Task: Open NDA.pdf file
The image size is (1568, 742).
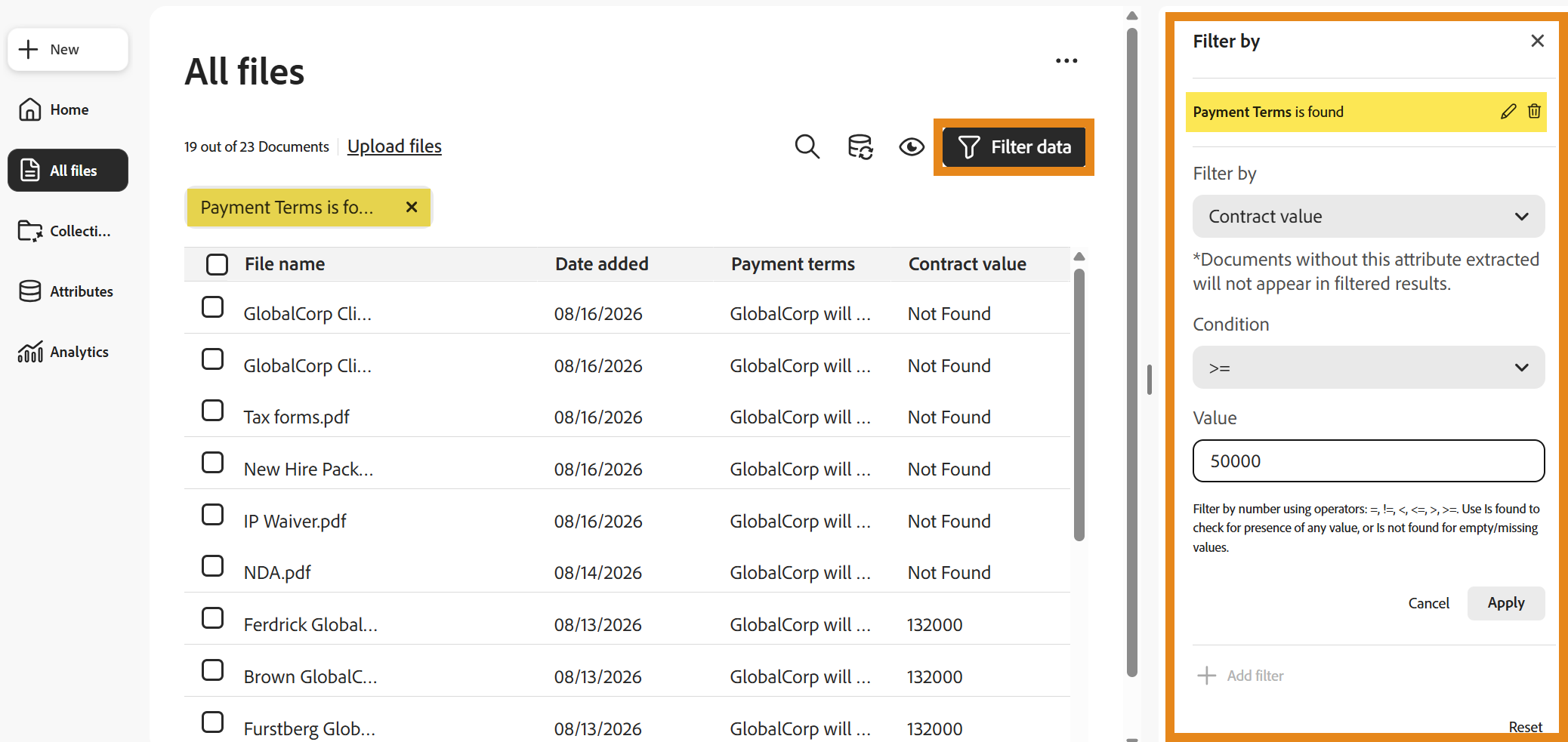Action: click(x=277, y=573)
